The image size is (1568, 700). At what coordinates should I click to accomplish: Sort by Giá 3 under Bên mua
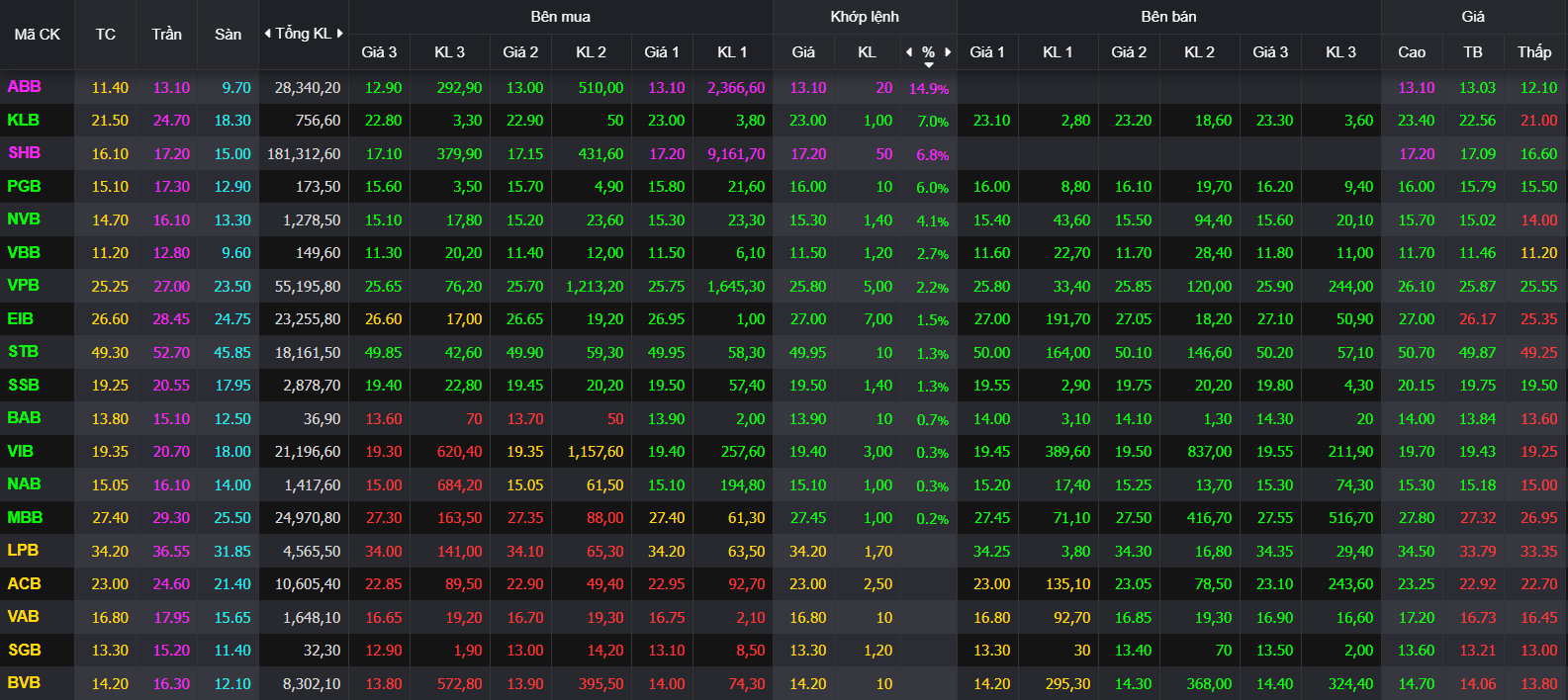(x=379, y=51)
